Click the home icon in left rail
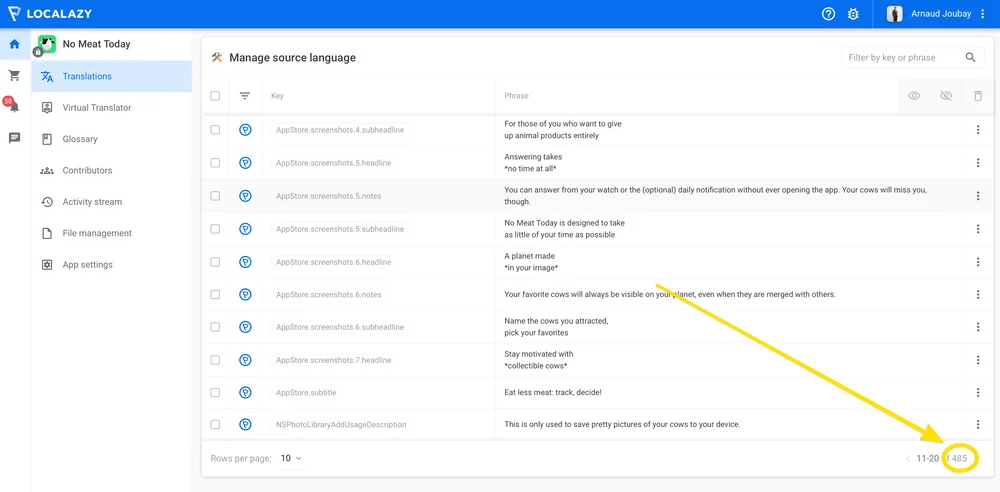The width and height of the screenshot is (1000, 492). 15,44
